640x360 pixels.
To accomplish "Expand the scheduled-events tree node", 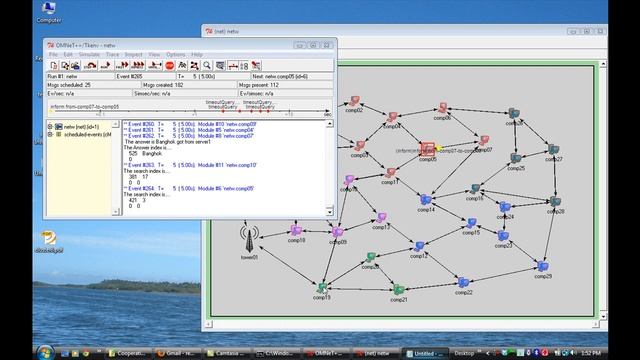I will pos(50,134).
